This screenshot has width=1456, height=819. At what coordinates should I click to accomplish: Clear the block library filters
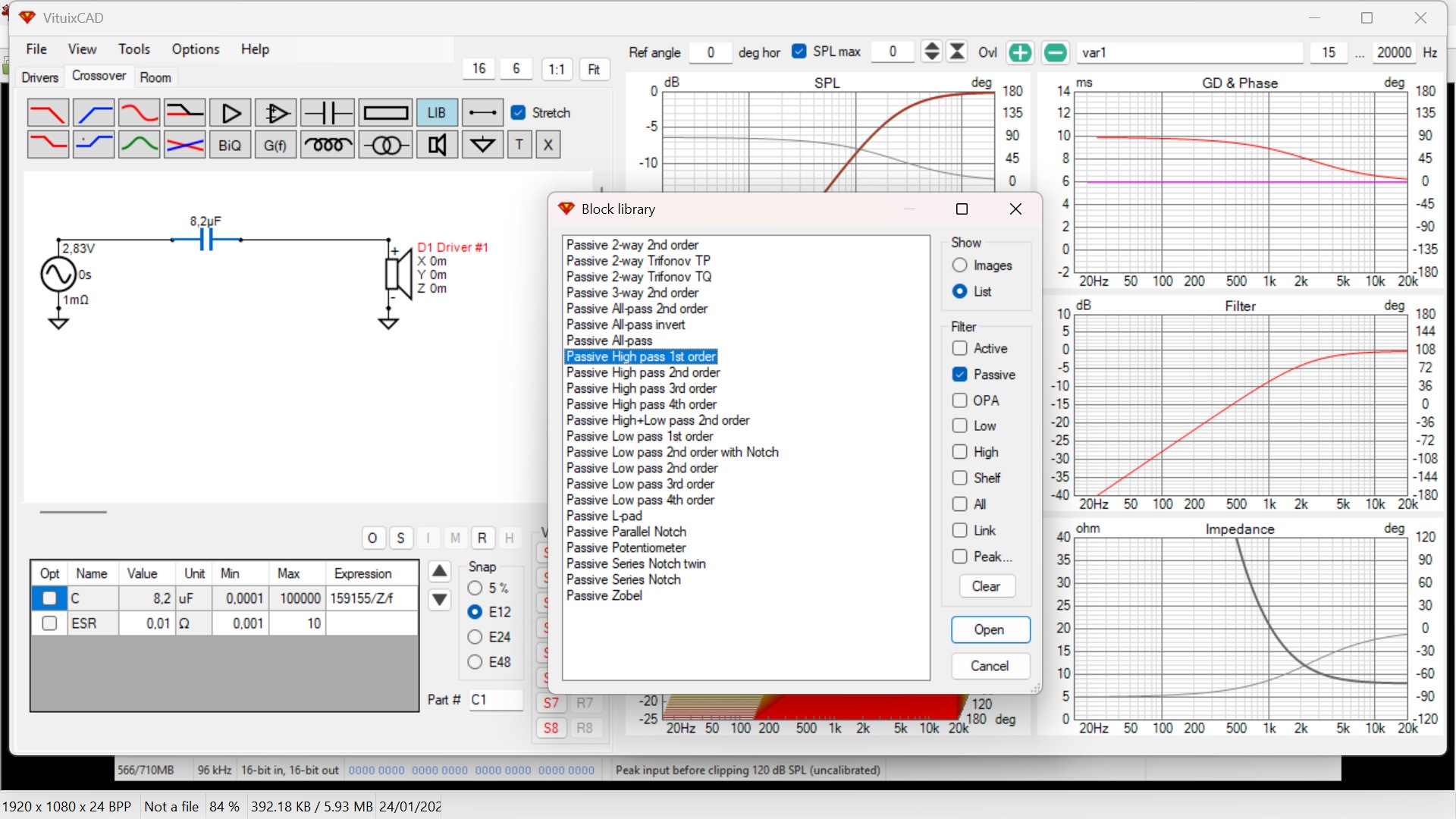[x=986, y=586]
